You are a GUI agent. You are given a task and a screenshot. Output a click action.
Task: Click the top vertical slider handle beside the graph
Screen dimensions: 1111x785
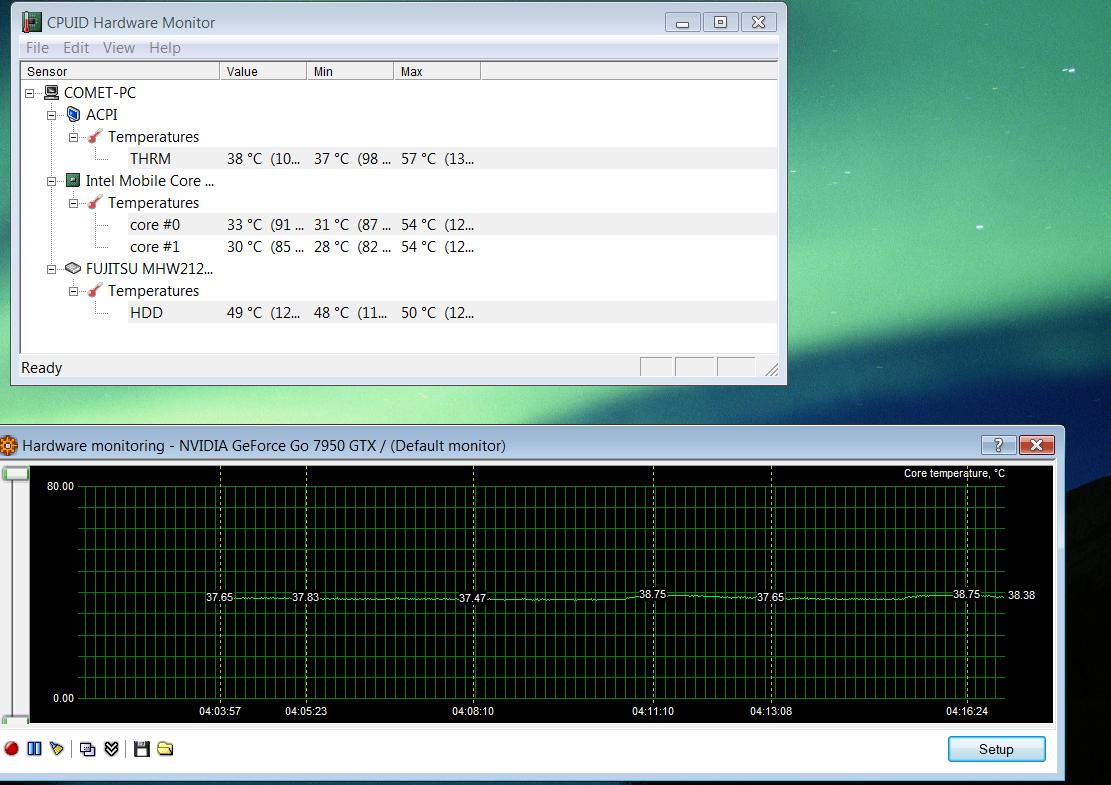click(16, 473)
